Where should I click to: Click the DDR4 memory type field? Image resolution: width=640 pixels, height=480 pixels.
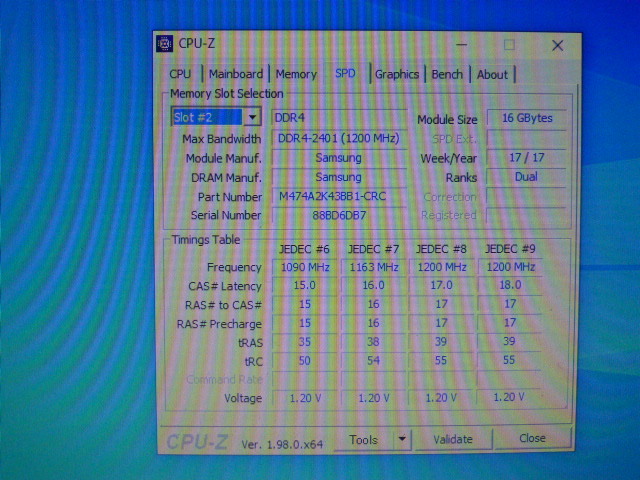[339, 118]
